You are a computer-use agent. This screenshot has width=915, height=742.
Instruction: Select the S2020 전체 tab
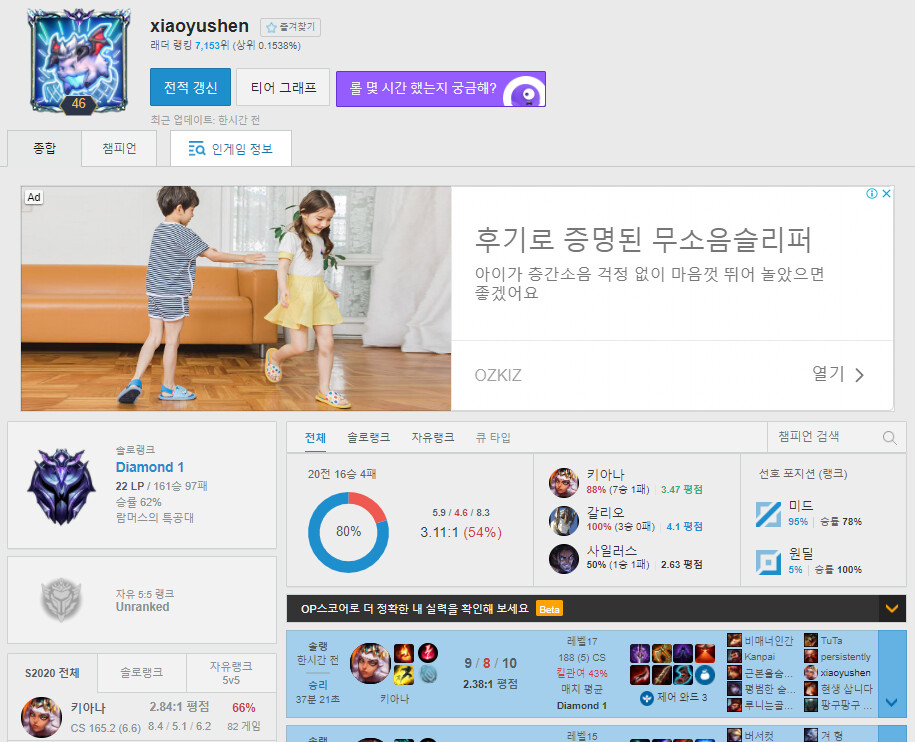click(x=53, y=673)
